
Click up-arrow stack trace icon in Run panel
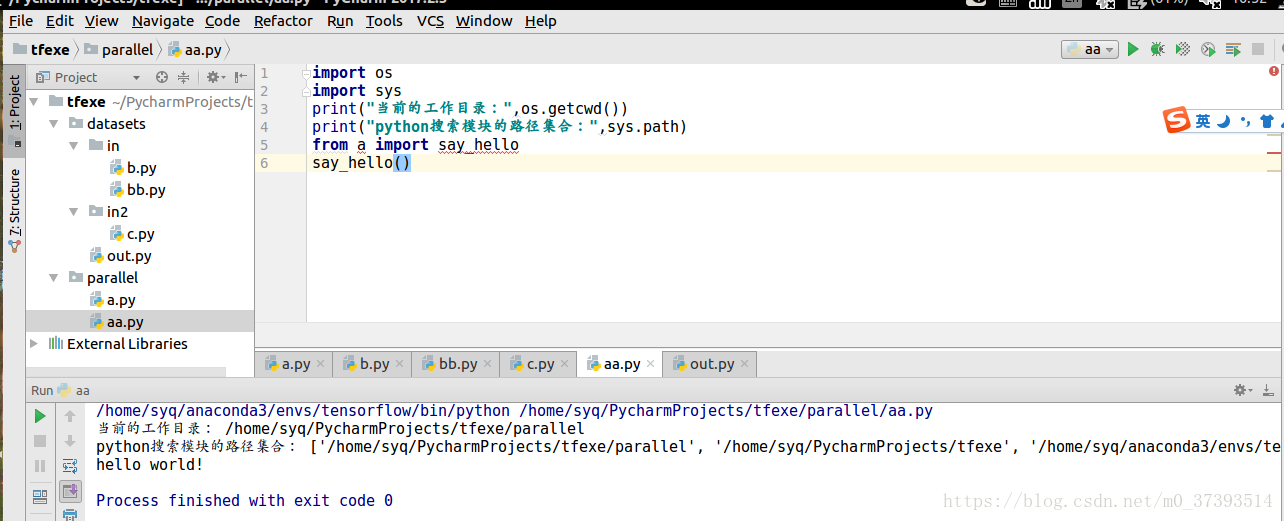[70, 416]
